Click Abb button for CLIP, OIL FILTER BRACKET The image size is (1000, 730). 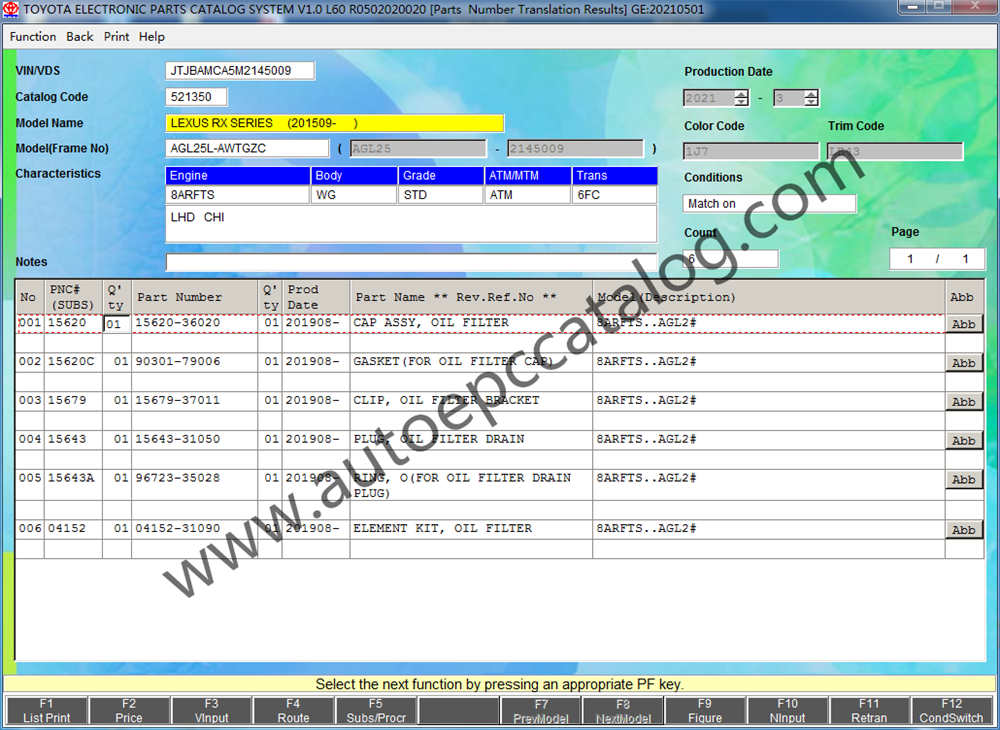pyautogui.click(x=964, y=402)
